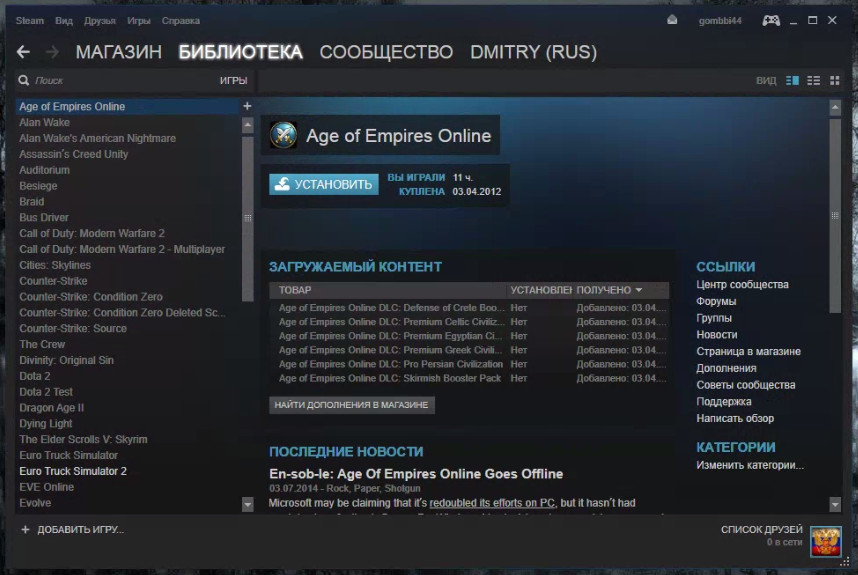
Task: Open Дополнения link
Action: pyautogui.click(x=726, y=368)
